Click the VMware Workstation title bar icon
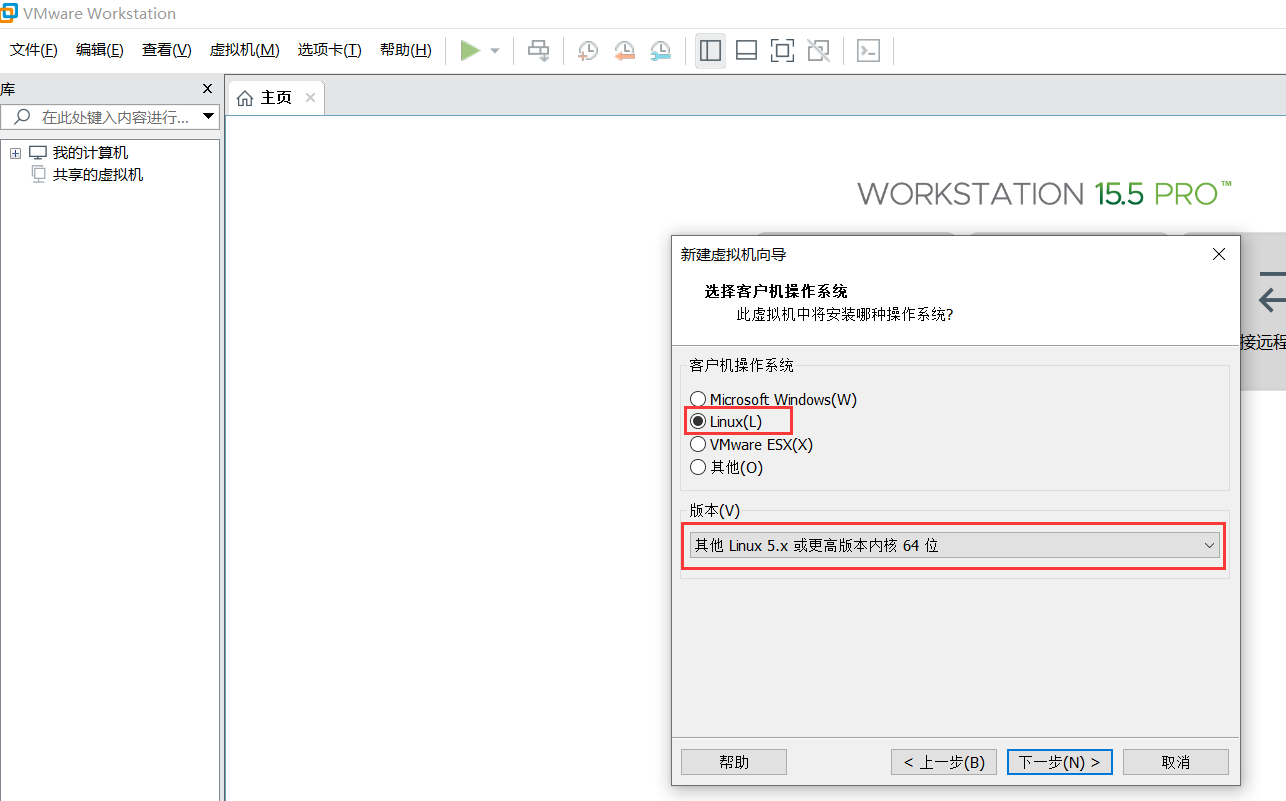 pos(9,13)
